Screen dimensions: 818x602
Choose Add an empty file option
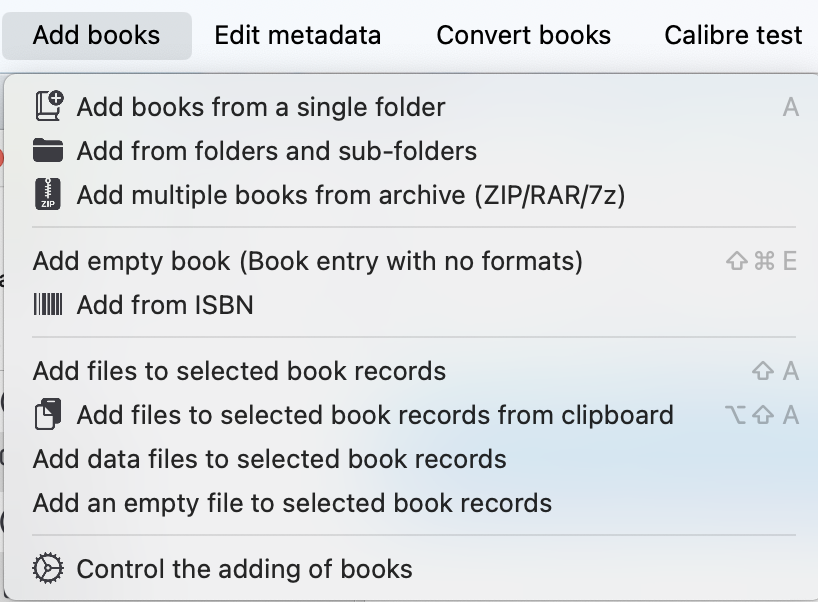(x=292, y=503)
